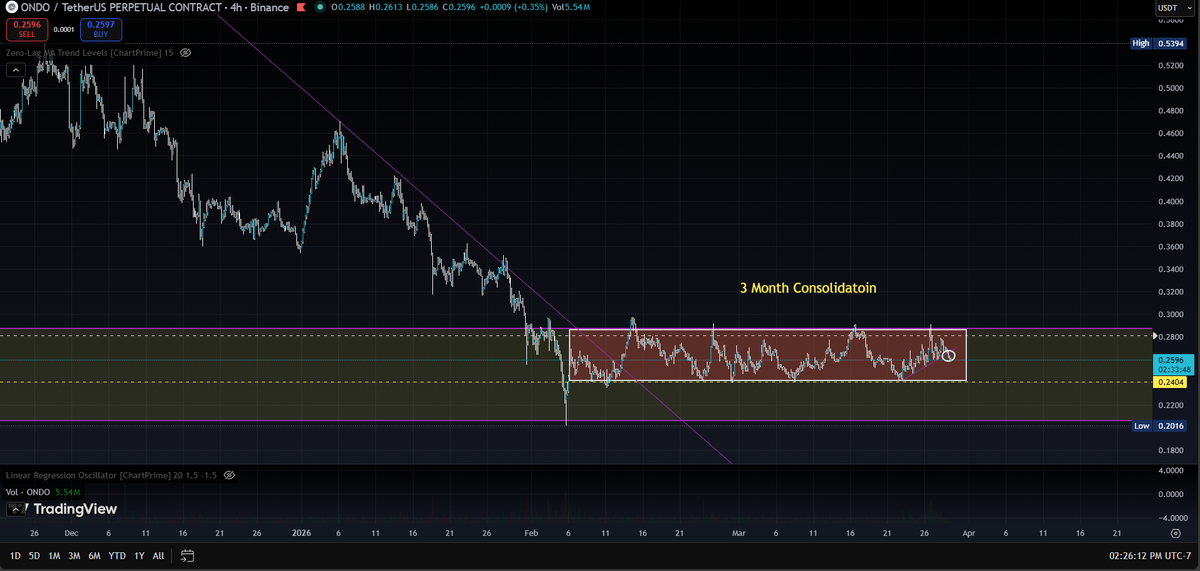This screenshot has width=1200, height=571.
Task: Select the YTD time range
Action: click(x=117, y=555)
